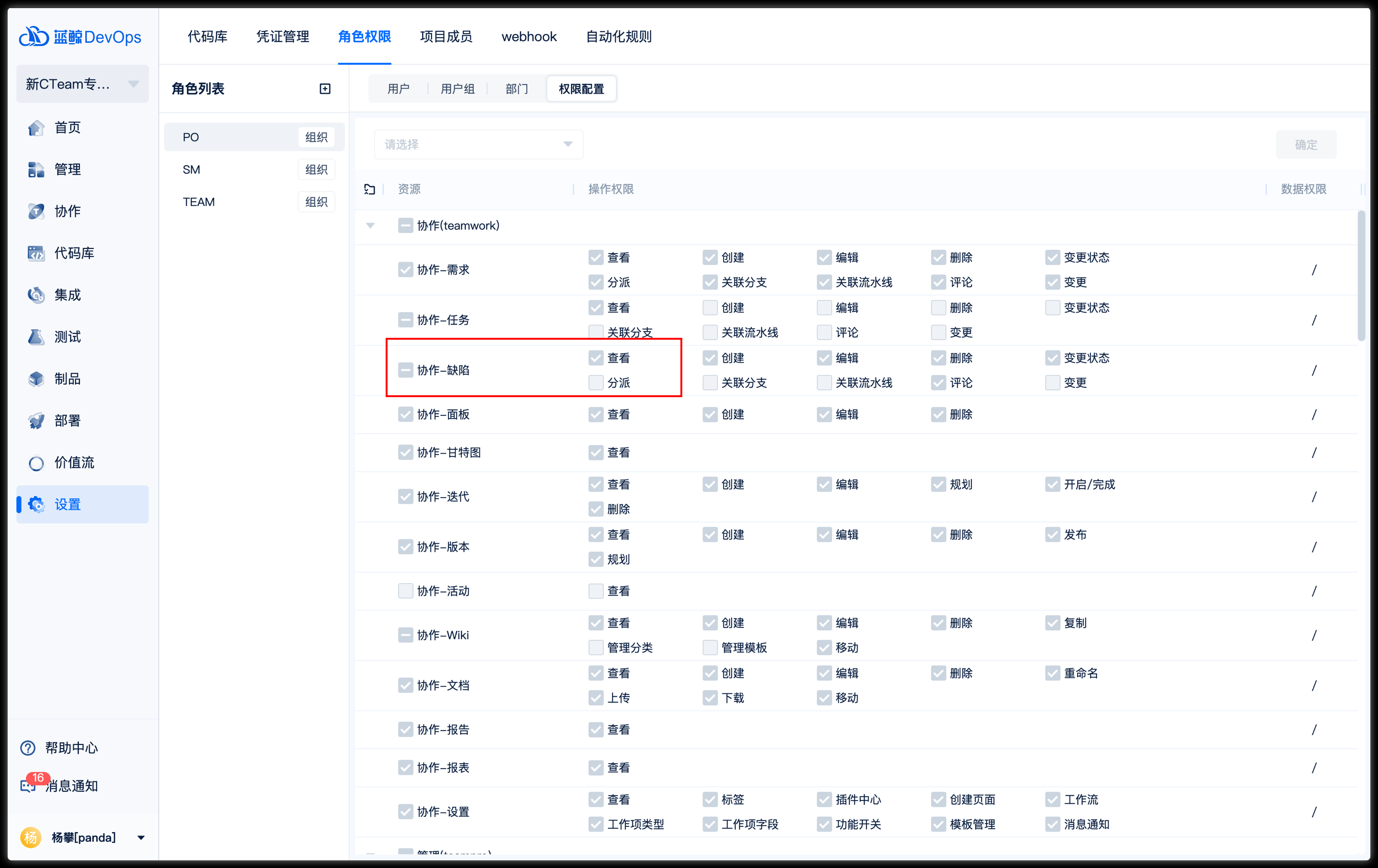
Task: Collapse the 协作(teamwork) tree row
Action: [370, 225]
